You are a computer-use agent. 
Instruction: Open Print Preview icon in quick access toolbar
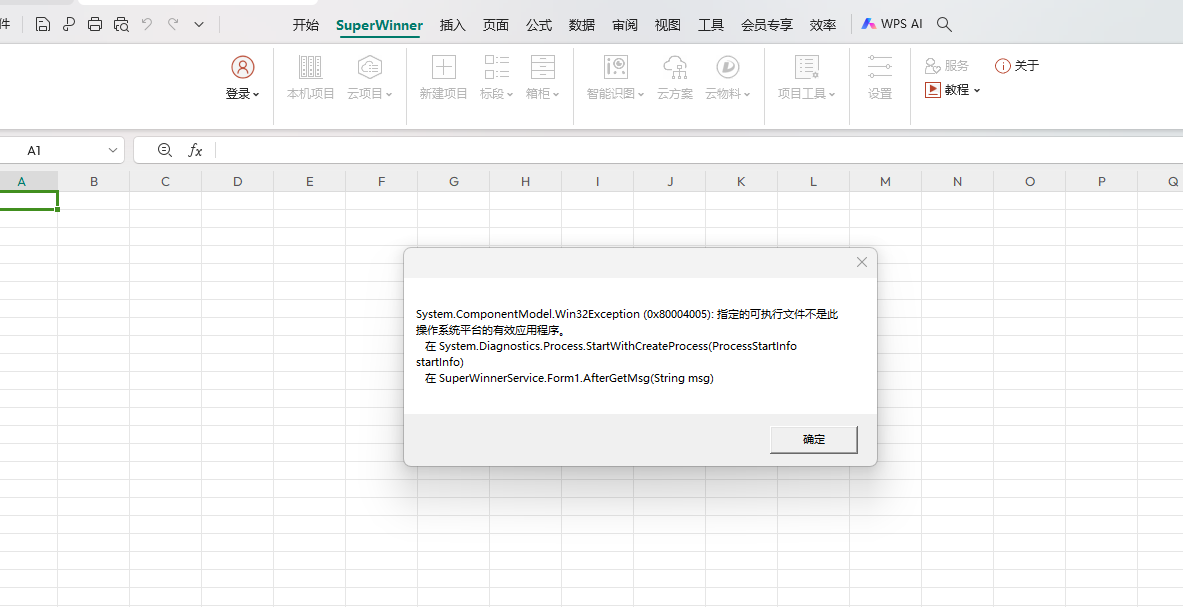pyautogui.click(x=121, y=24)
